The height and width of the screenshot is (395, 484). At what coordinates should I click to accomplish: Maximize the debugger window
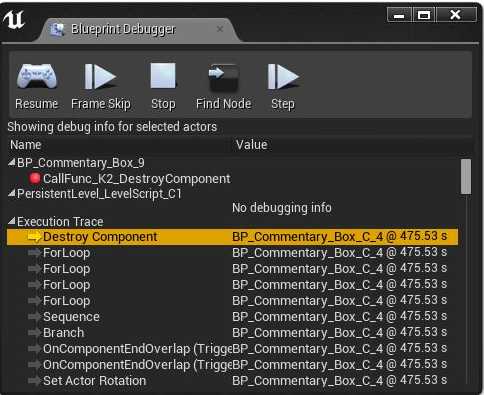(424, 15)
